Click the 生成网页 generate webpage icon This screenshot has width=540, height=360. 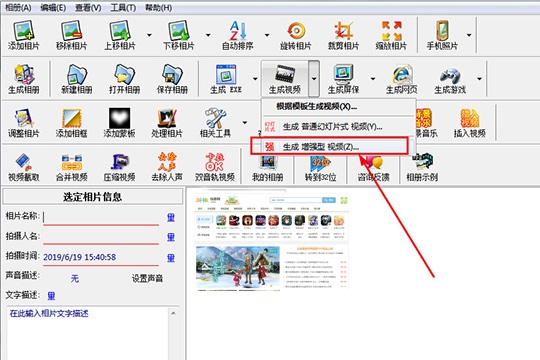(x=402, y=79)
